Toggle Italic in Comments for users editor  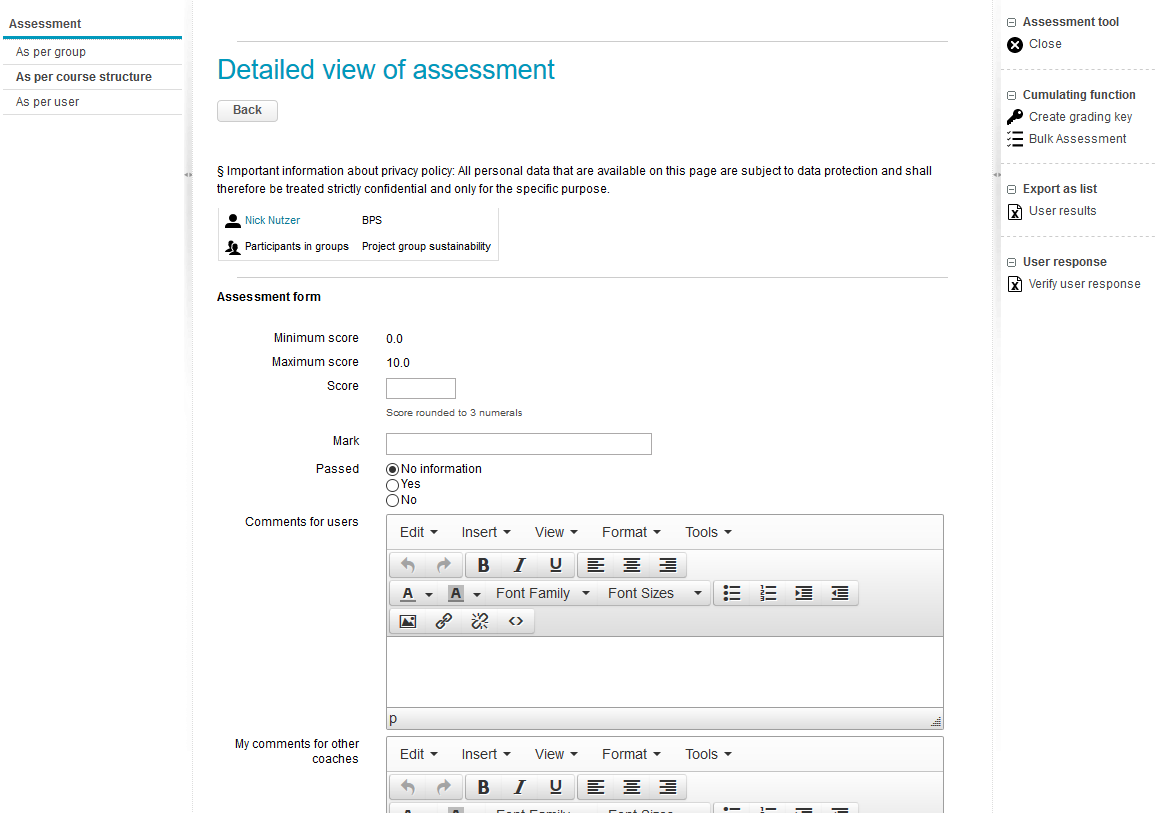(519, 565)
